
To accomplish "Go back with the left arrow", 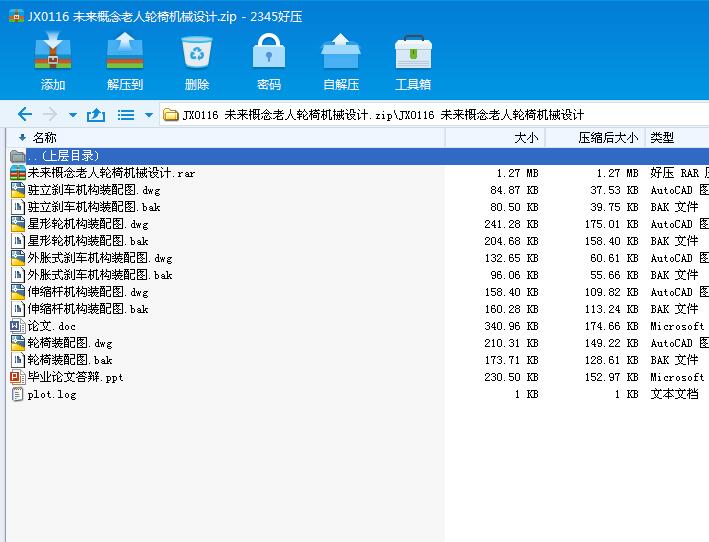I will pos(25,114).
